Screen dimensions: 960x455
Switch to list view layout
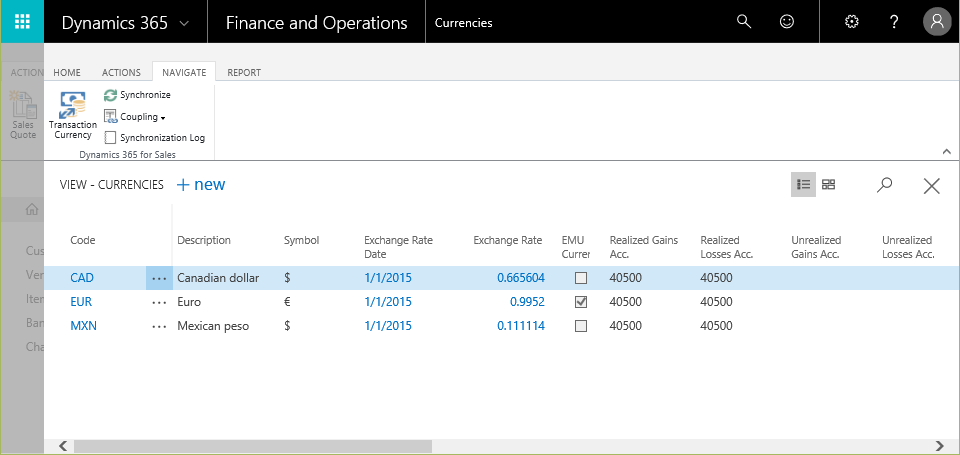[x=803, y=184]
